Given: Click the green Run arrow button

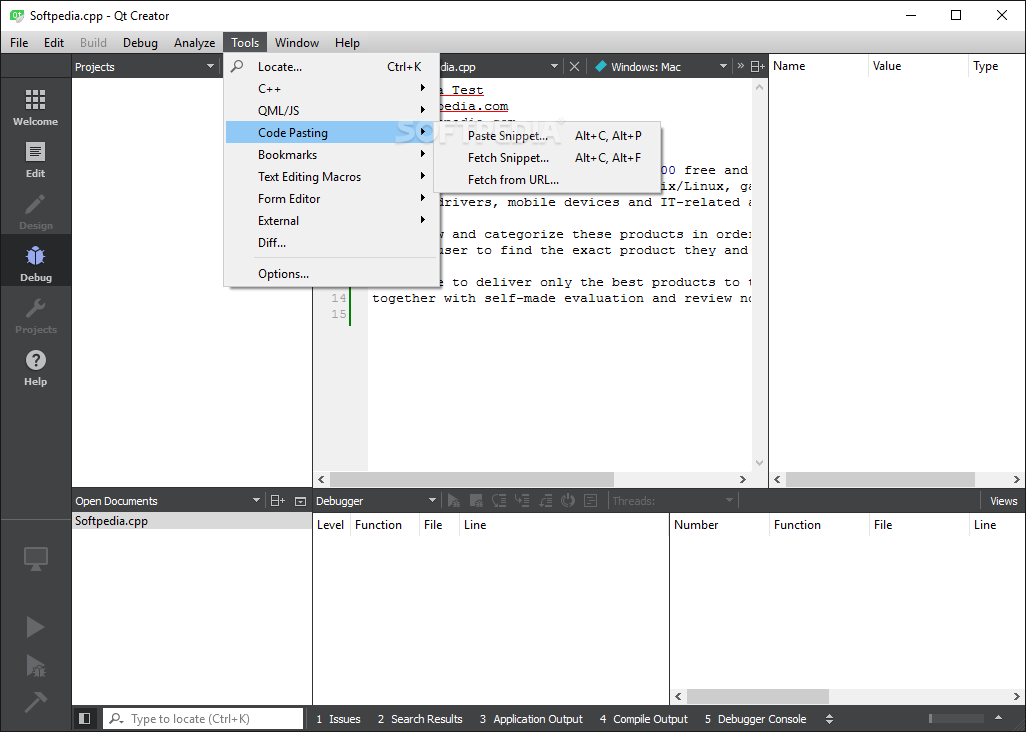Looking at the screenshot, I should pos(35,627).
